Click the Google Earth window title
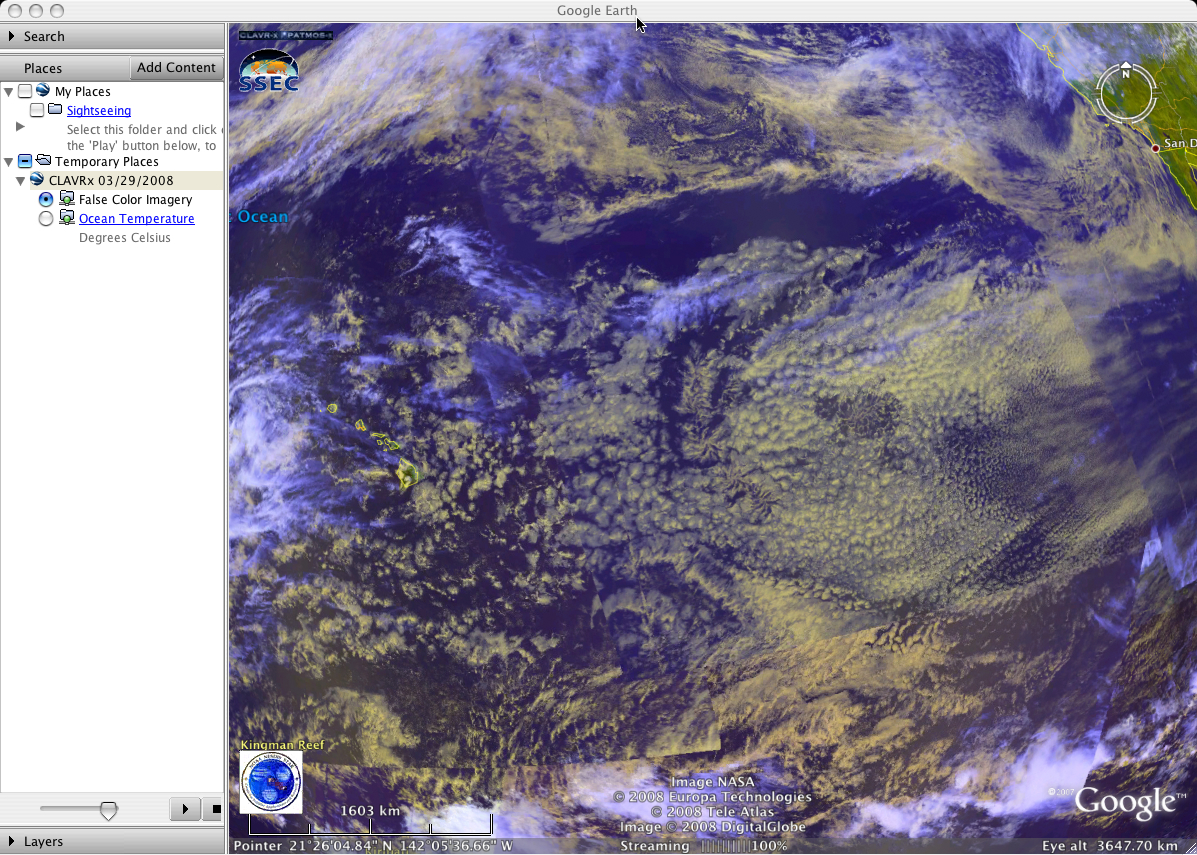 click(x=597, y=10)
